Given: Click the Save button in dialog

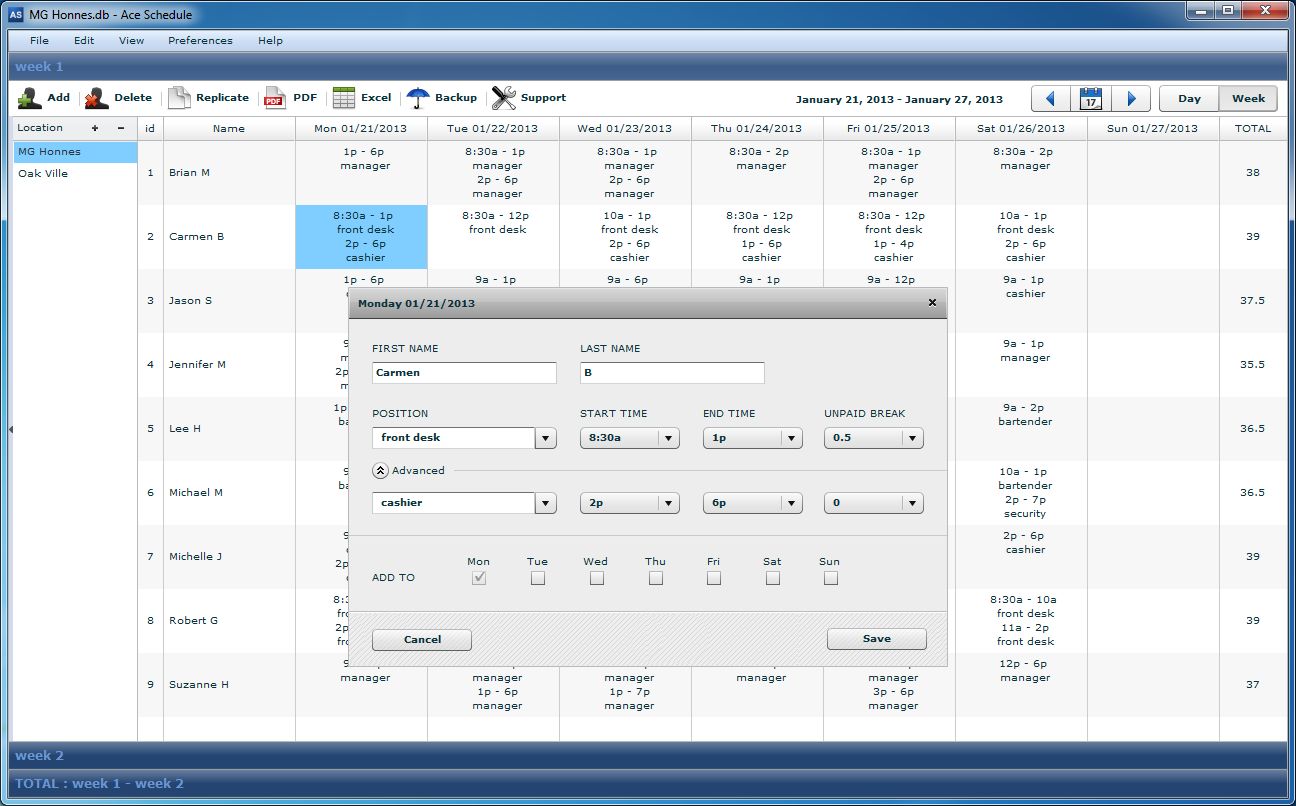Looking at the screenshot, I should click(876, 639).
